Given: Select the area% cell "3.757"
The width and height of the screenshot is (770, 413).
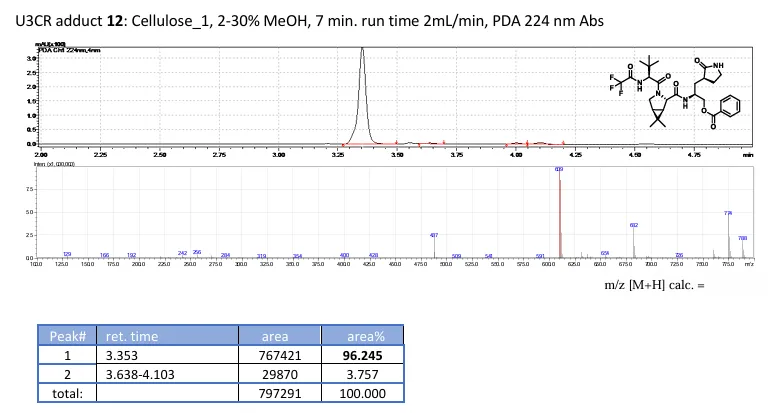Looking at the screenshot, I should (x=363, y=374).
